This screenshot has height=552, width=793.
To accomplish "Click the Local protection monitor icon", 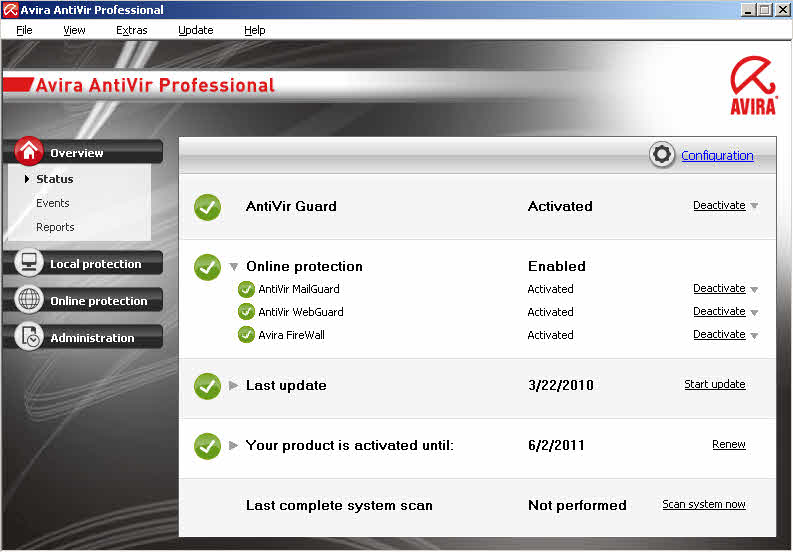I will 29,262.
